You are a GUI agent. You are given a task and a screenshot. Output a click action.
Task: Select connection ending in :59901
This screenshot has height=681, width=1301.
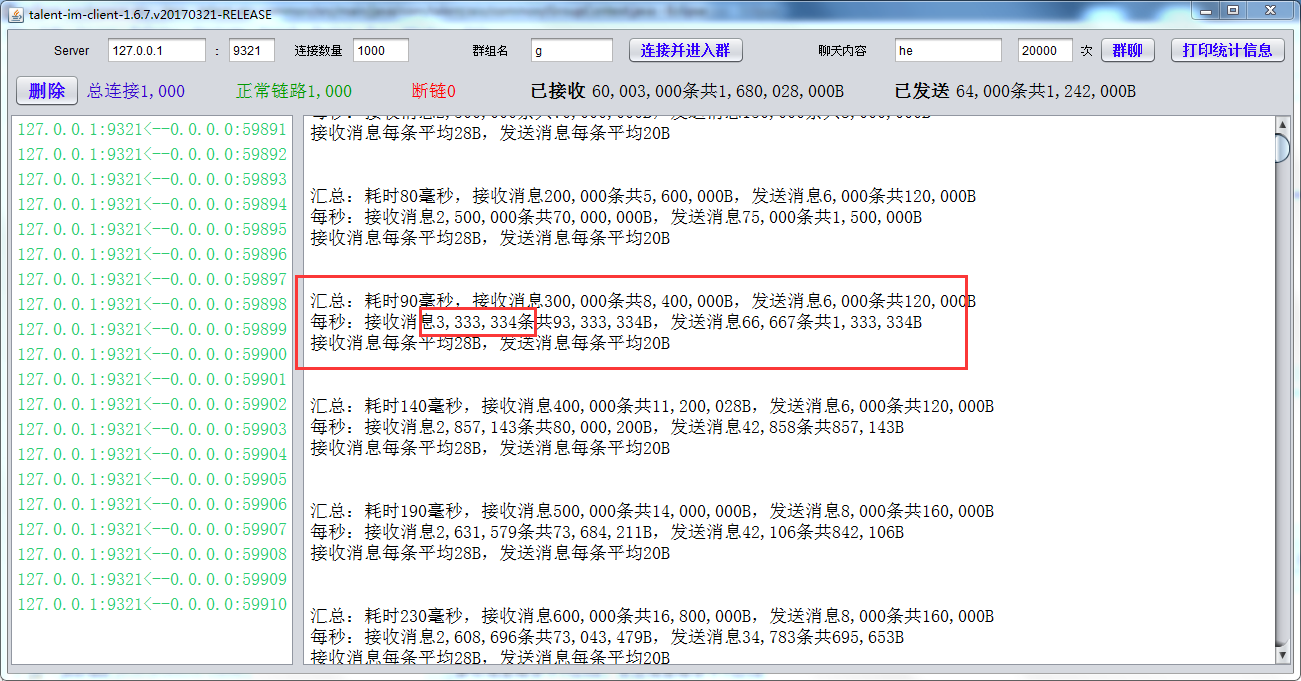pyautogui.click(x=152, y=379)
